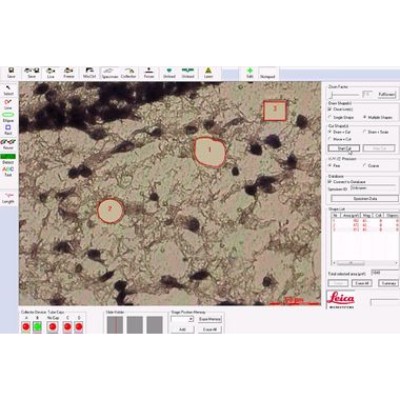The width and height of the screenshot is (400, 400).
Task: Open the Specimen Data button
Action: (x=365, y=198)
